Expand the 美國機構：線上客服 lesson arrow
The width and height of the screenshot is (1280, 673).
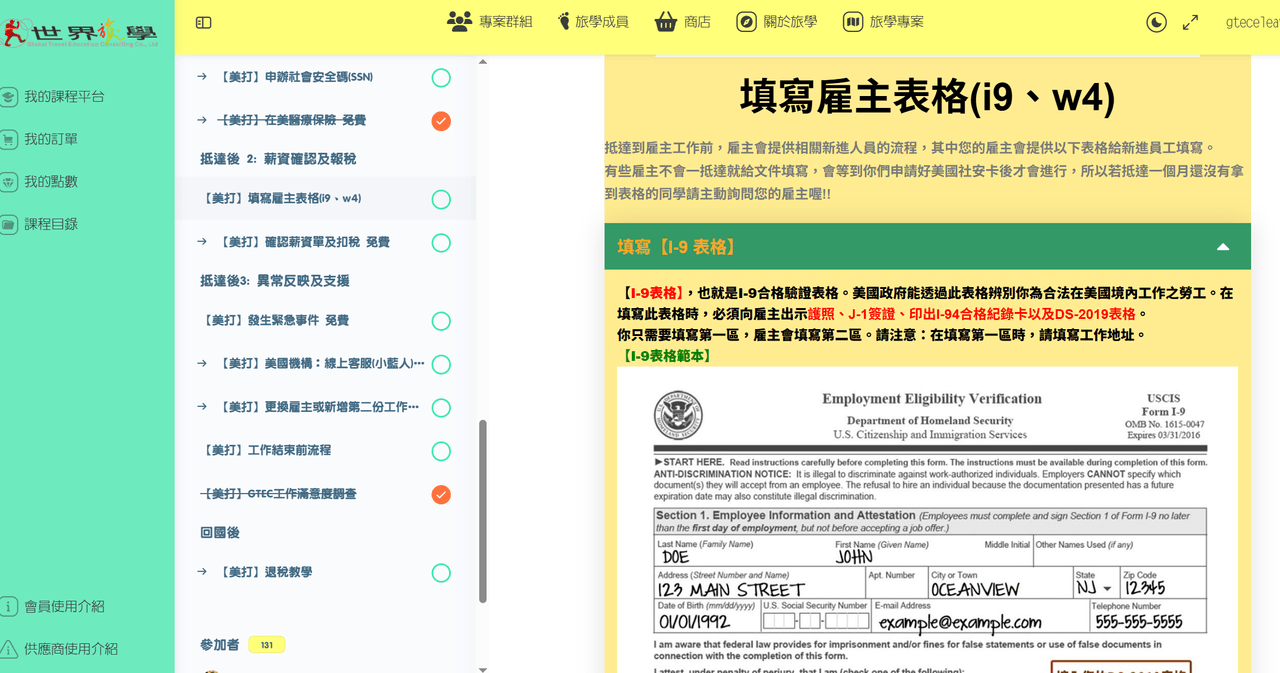click(202, 364)
